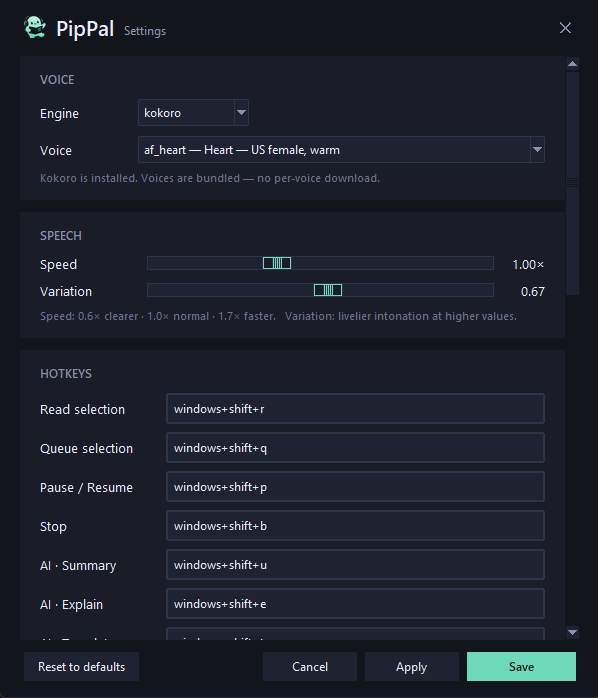This screenshot has width=598, height=698.
Task: Click the HOTKEYS section heading
Action: point(66,373)
